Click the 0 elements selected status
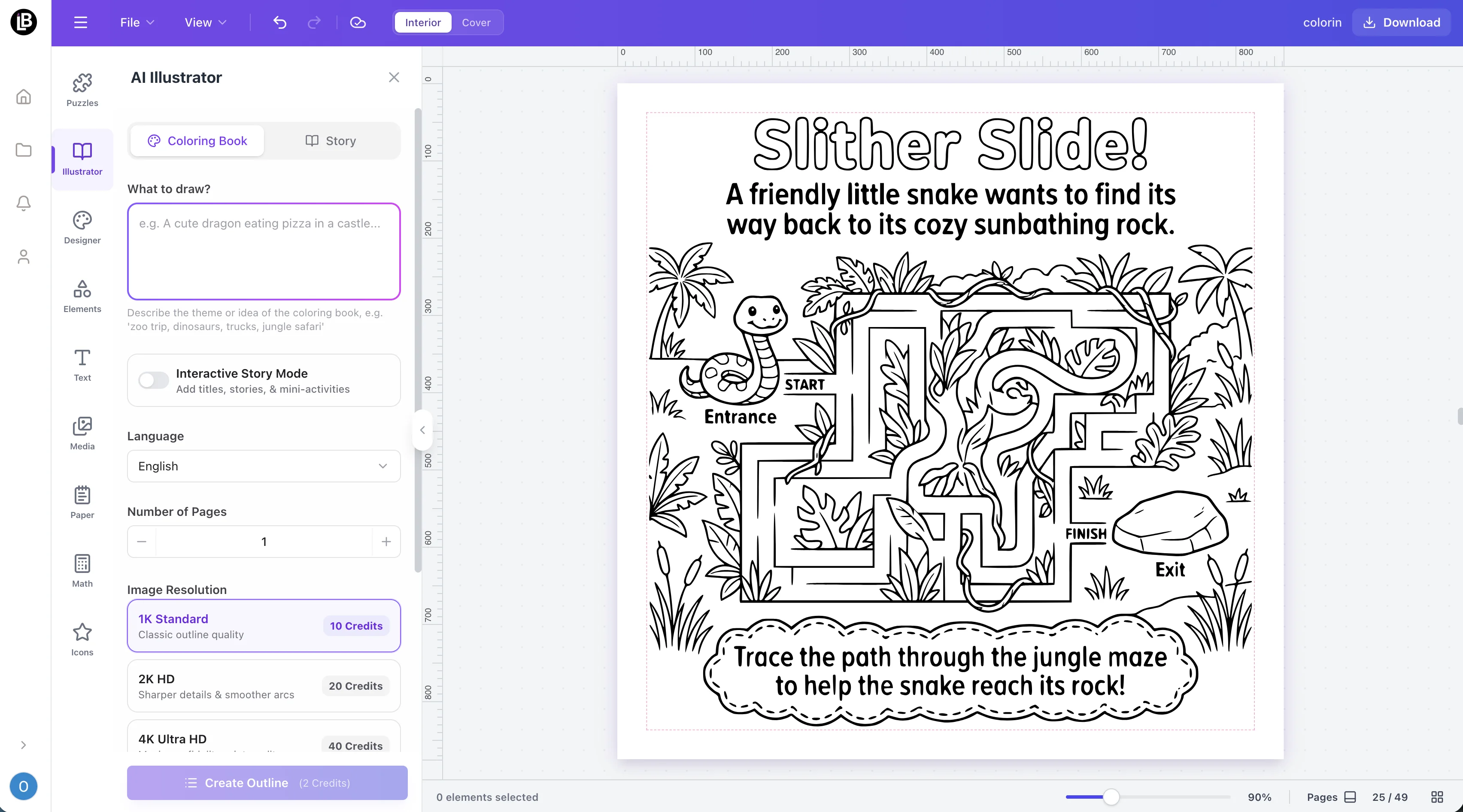 487,797
